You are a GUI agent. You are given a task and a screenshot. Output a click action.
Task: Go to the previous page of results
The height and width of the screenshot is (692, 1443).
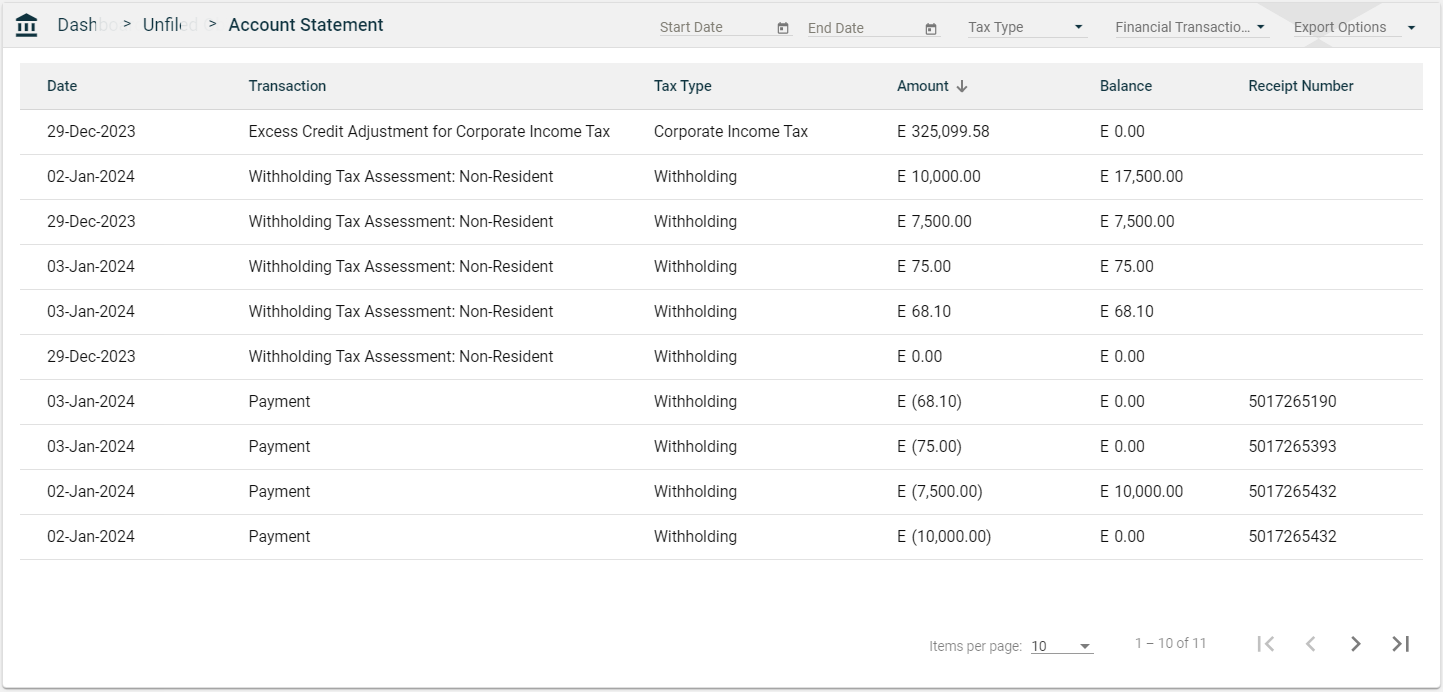coord(1311,644)
